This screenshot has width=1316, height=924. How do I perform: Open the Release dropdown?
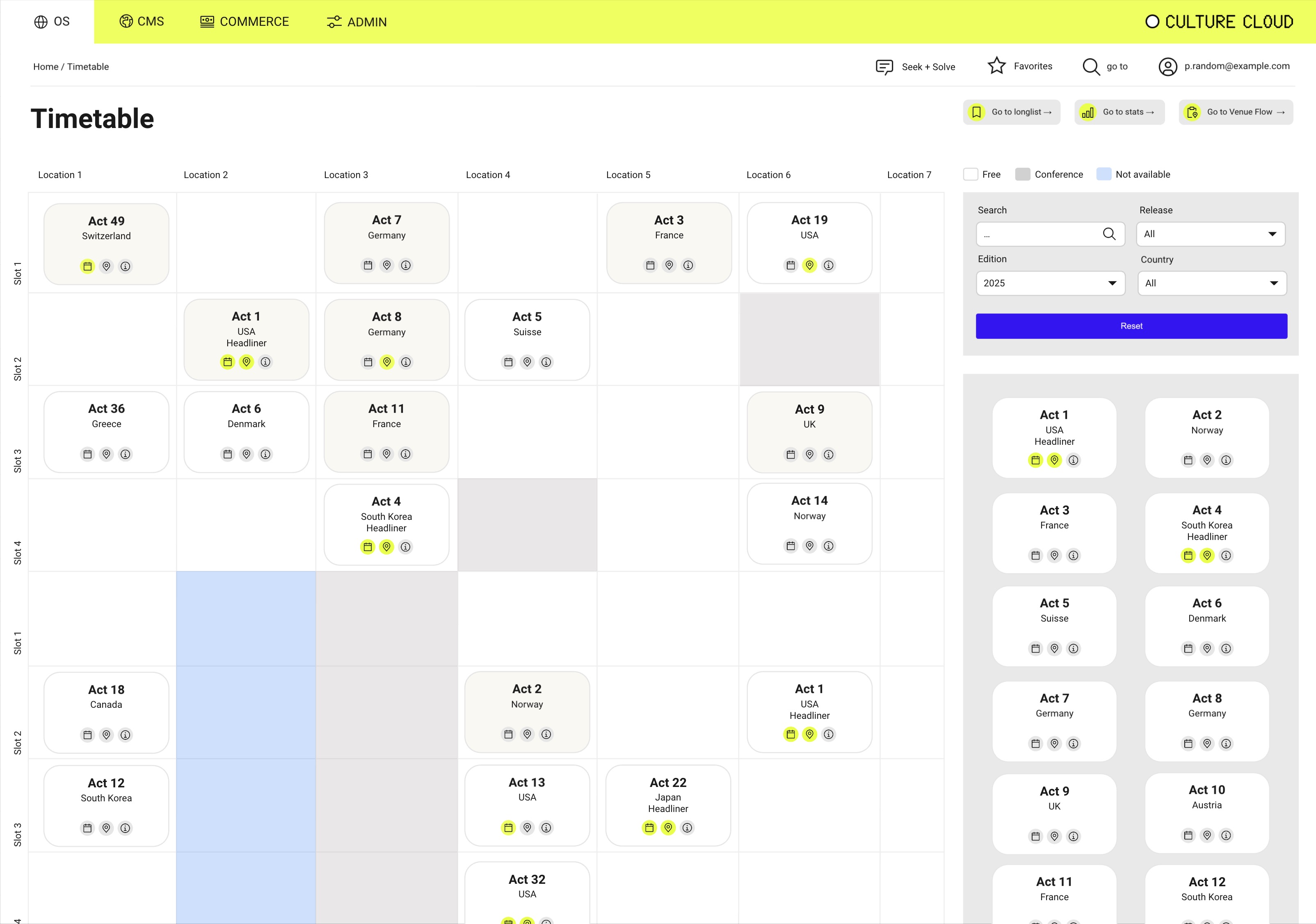click(x=1211, y=234)
